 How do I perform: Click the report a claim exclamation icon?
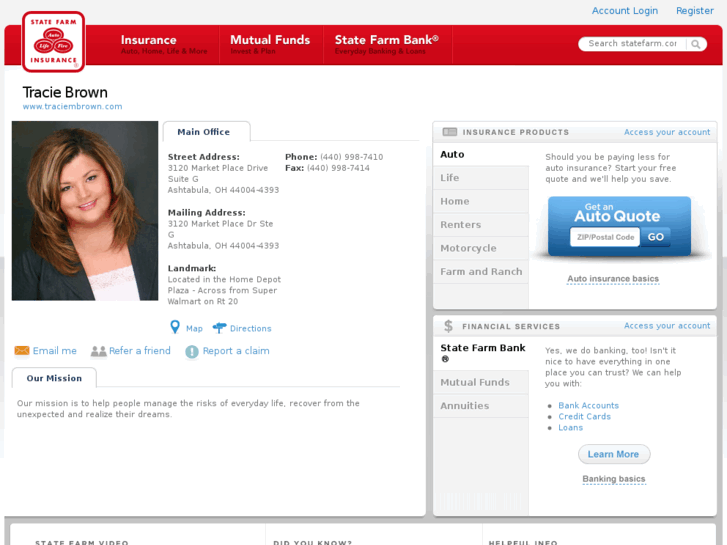coord(191,352)
